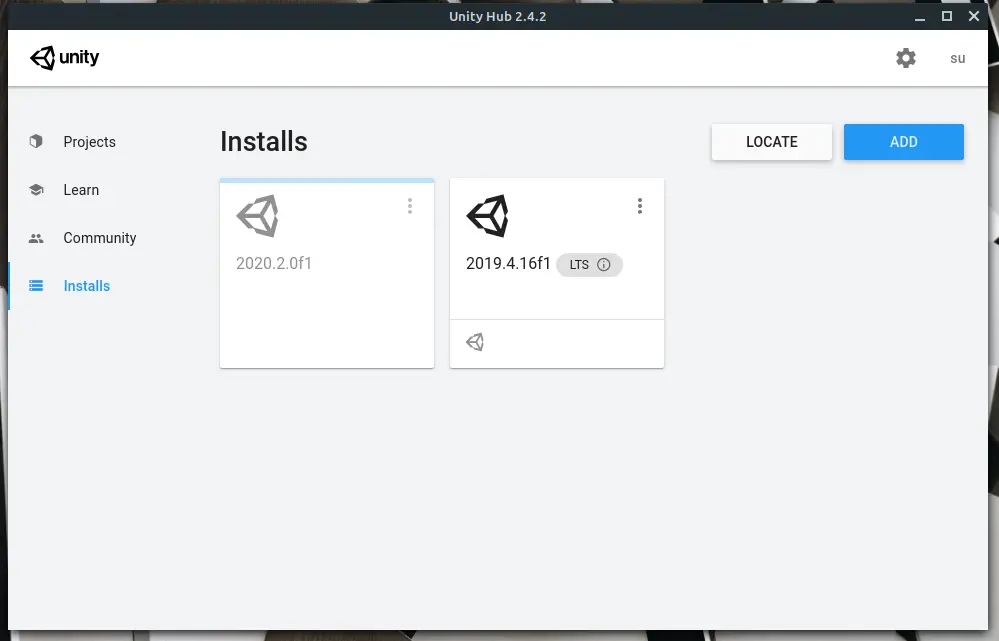Image resolution: width=999 pixels, height=641 pixels.
Task: Select the Installs sidebar item
Action: pos(87,285)
